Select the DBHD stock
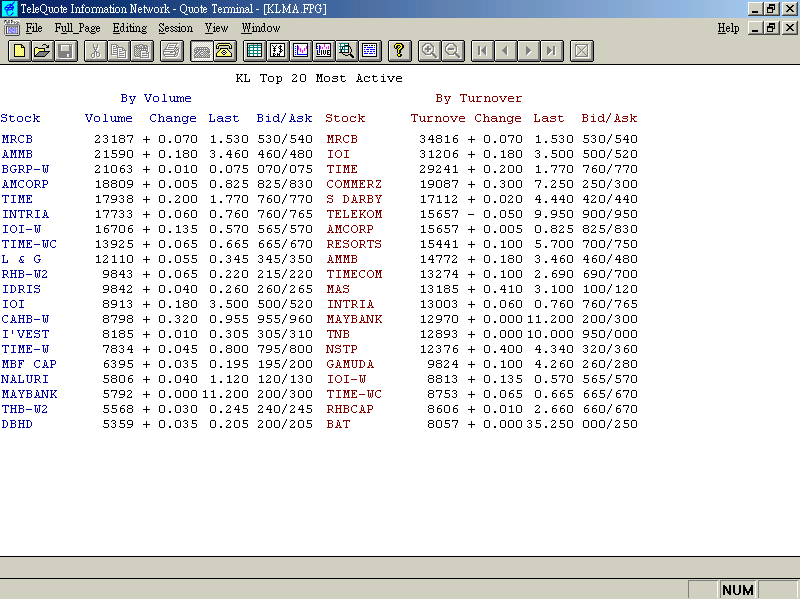800x600 pixels. (x=17, y=424)
